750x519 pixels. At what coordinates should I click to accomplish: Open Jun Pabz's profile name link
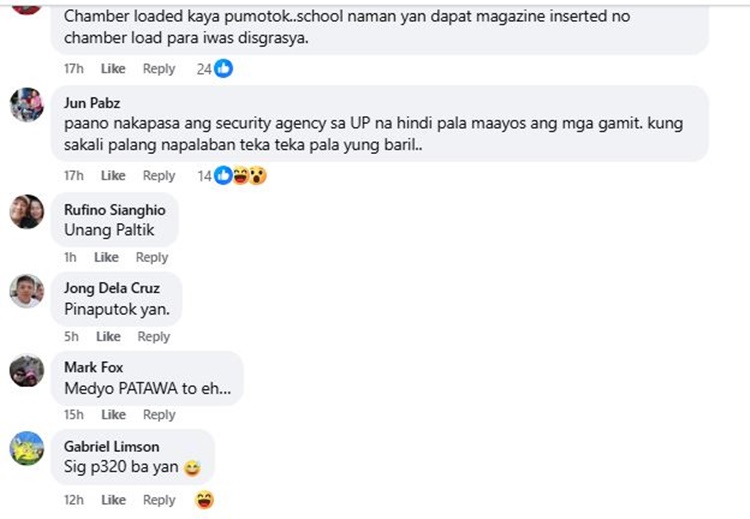pos(92,103)
